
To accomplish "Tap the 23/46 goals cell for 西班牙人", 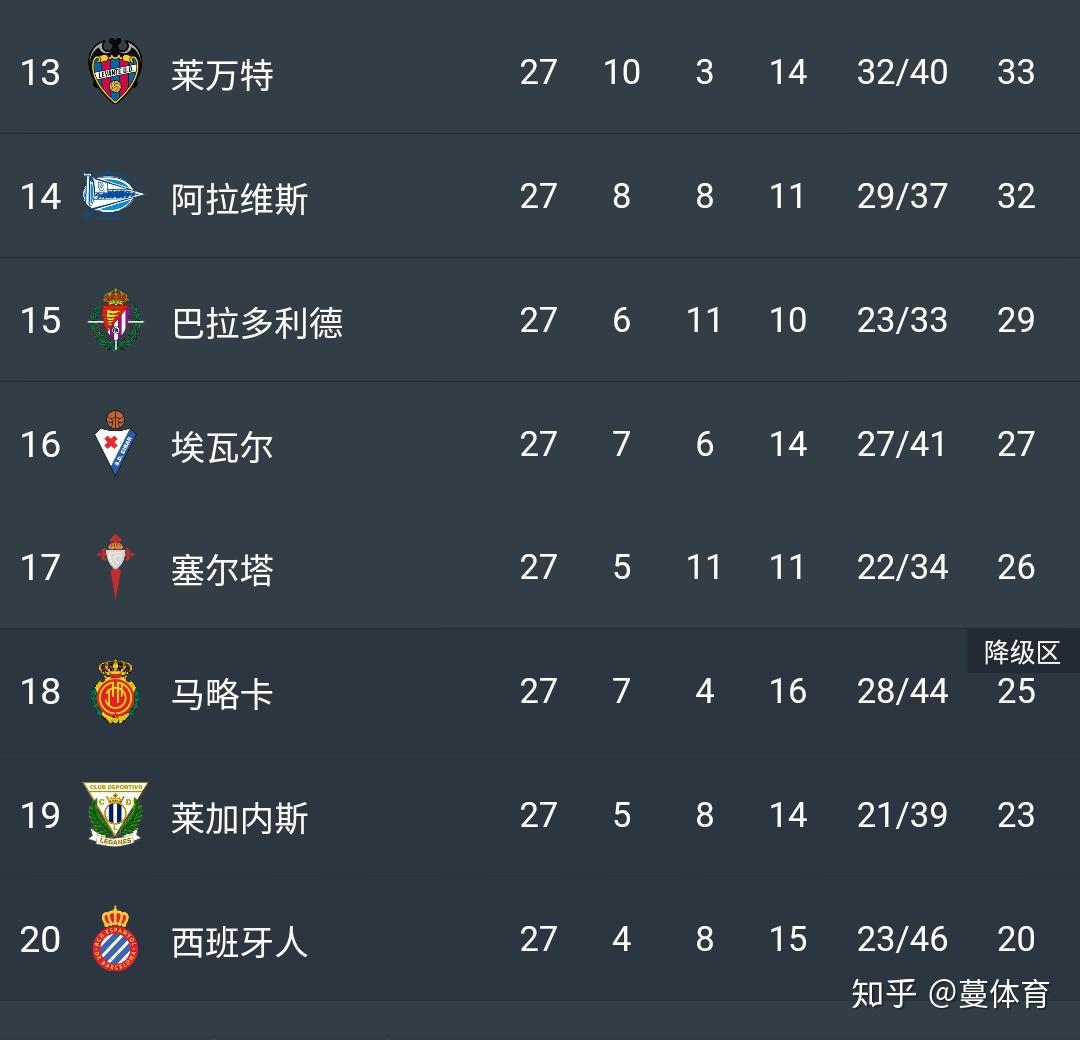I will [x=902, y=939].
